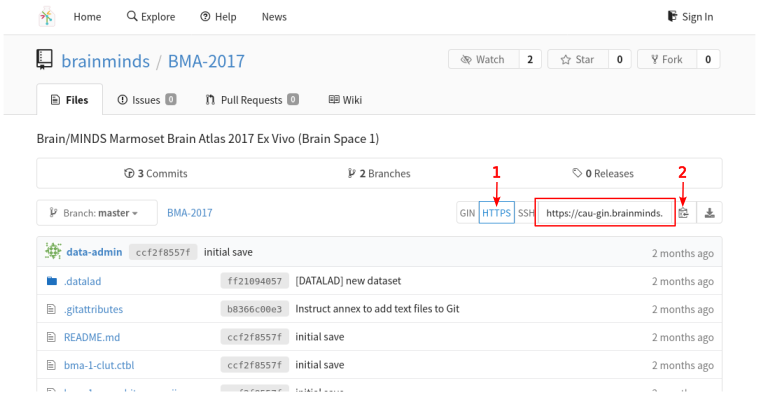
Task: Open the brainminds owner link
Action: point(106,61)
